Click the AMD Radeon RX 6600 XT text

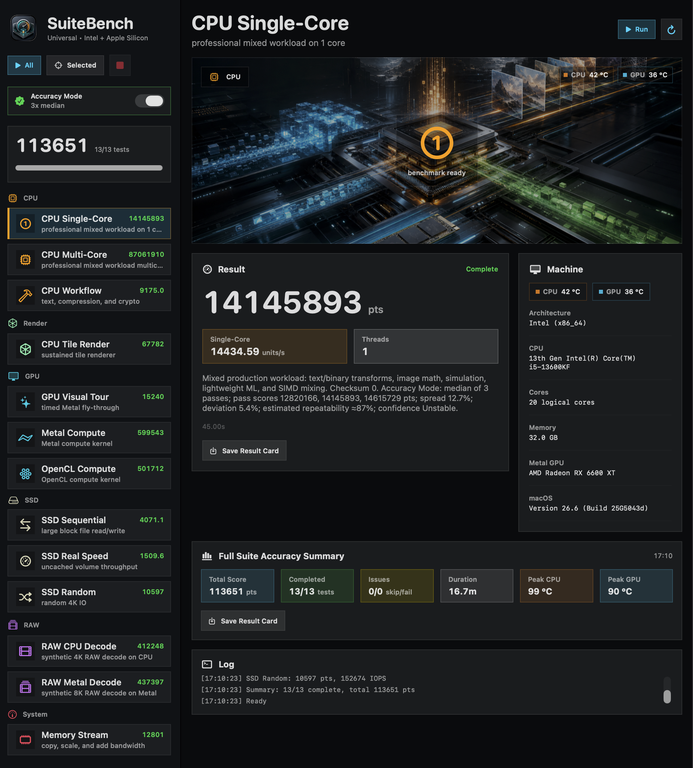pos(572,473)
